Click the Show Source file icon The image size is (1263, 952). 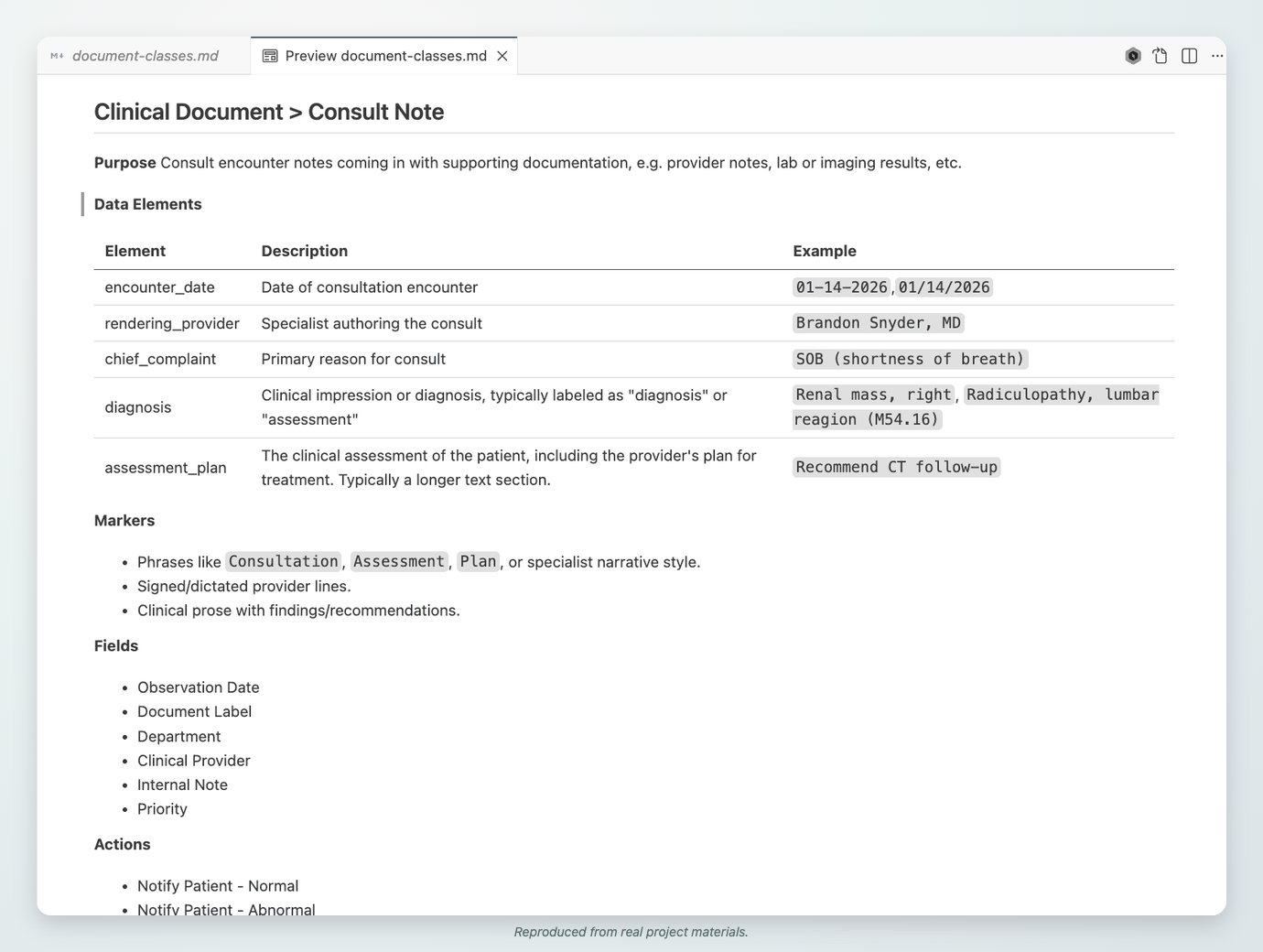(x=1160, y=56)
